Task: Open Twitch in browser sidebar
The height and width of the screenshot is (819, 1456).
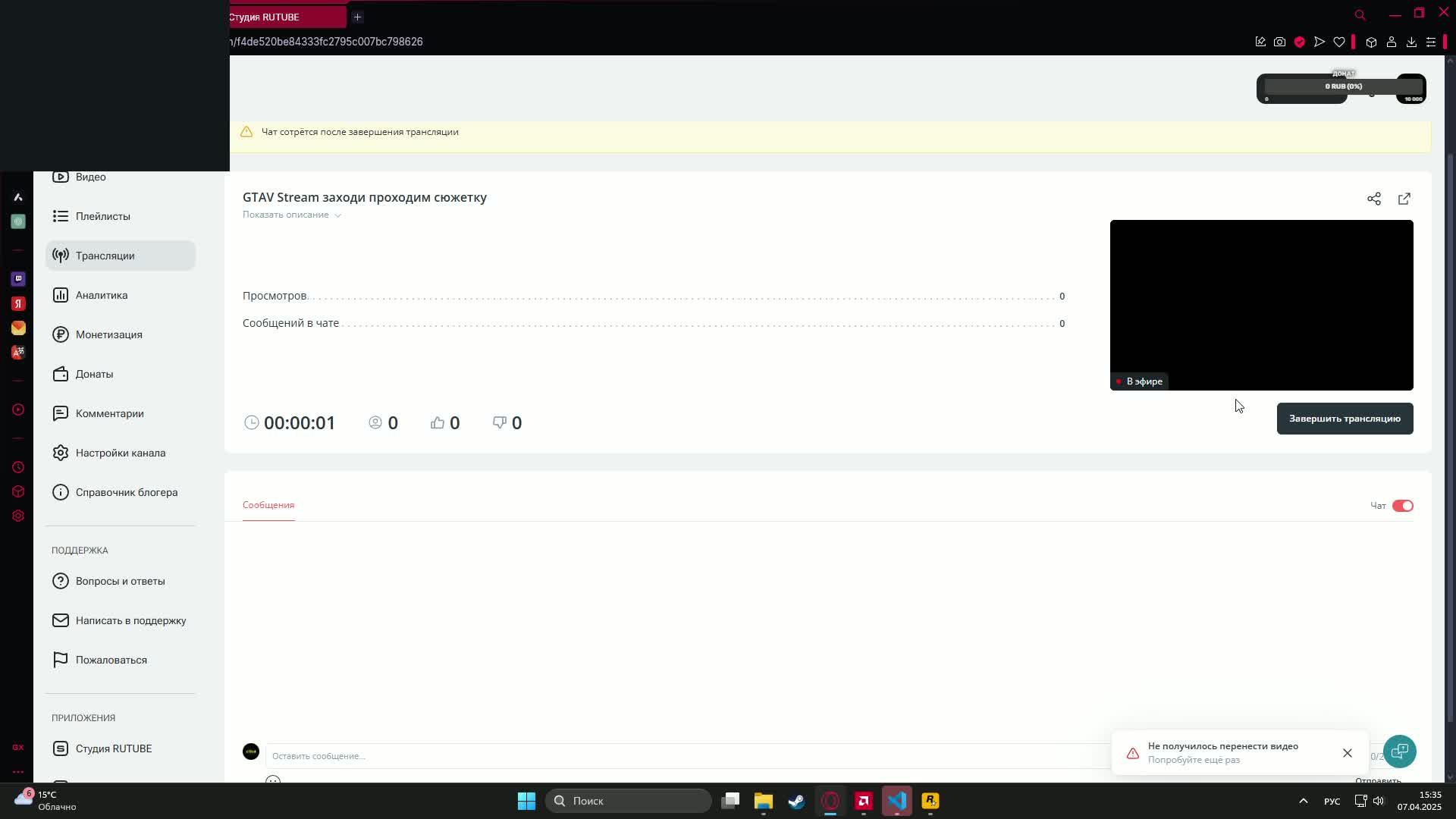Action: click(x=18, y=279)
